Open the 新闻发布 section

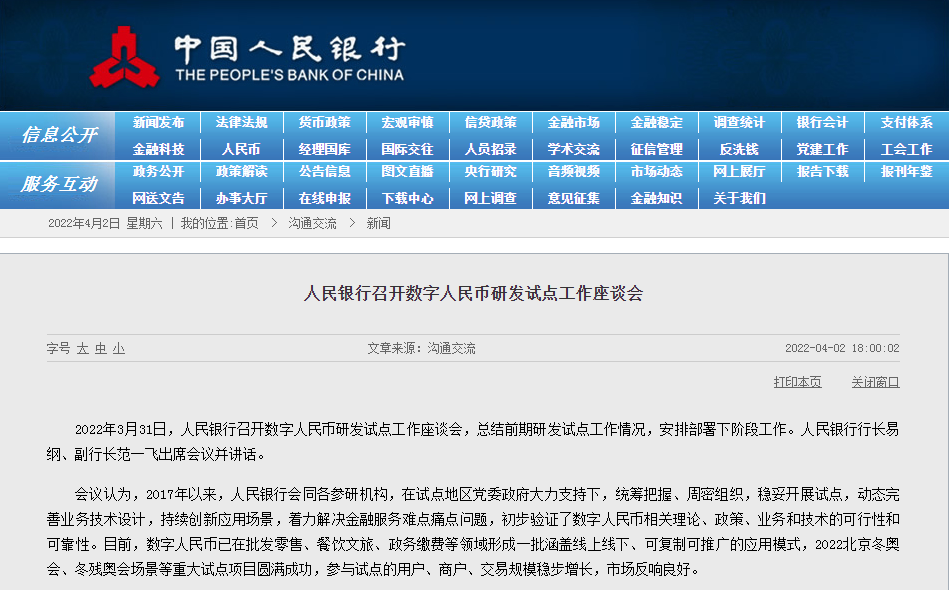(158, 122)
